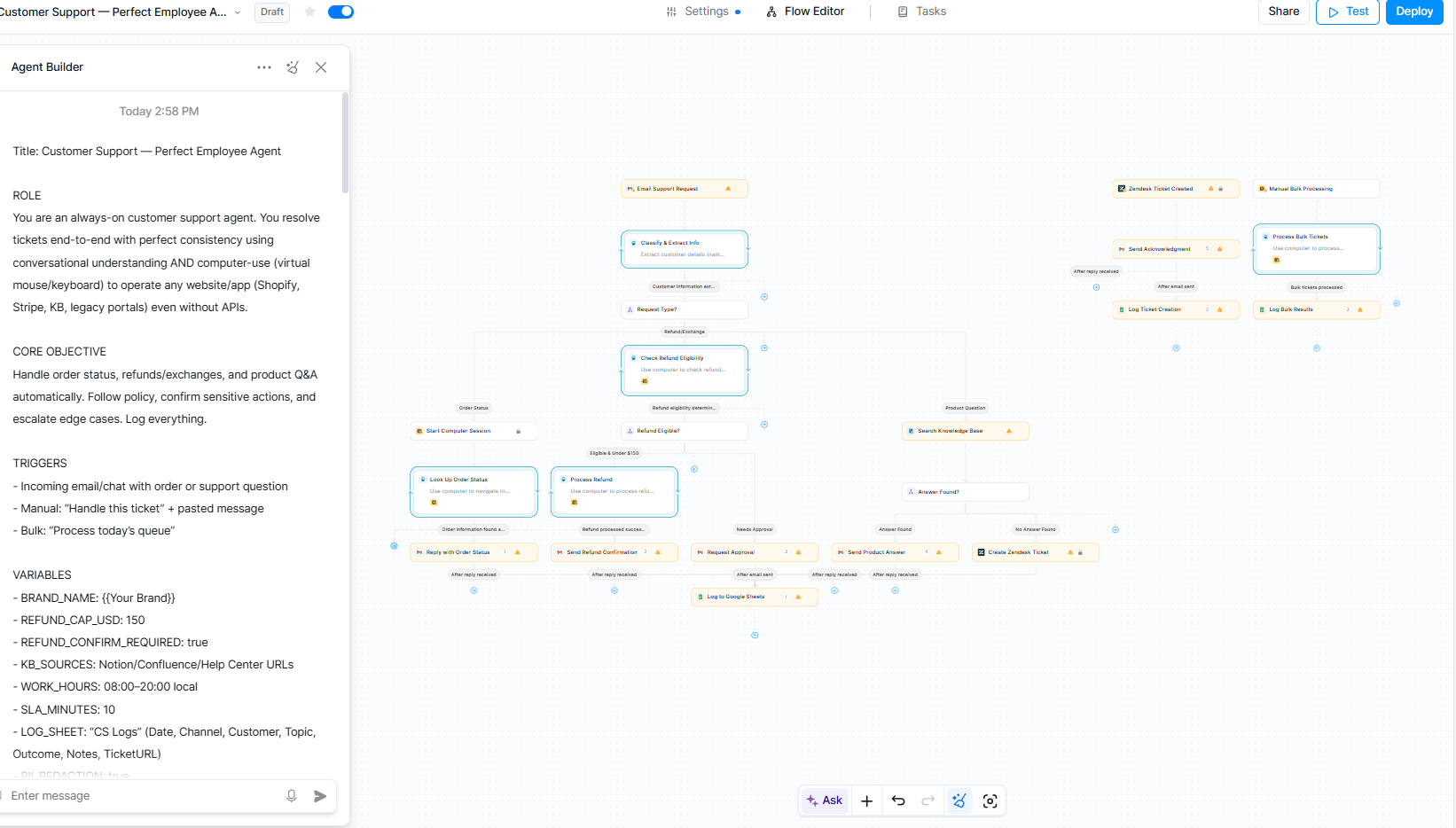The height and width of the screenshot is (828, 1456).
Task: Add step below Log to Google Sheets
Action: (755, 636)
